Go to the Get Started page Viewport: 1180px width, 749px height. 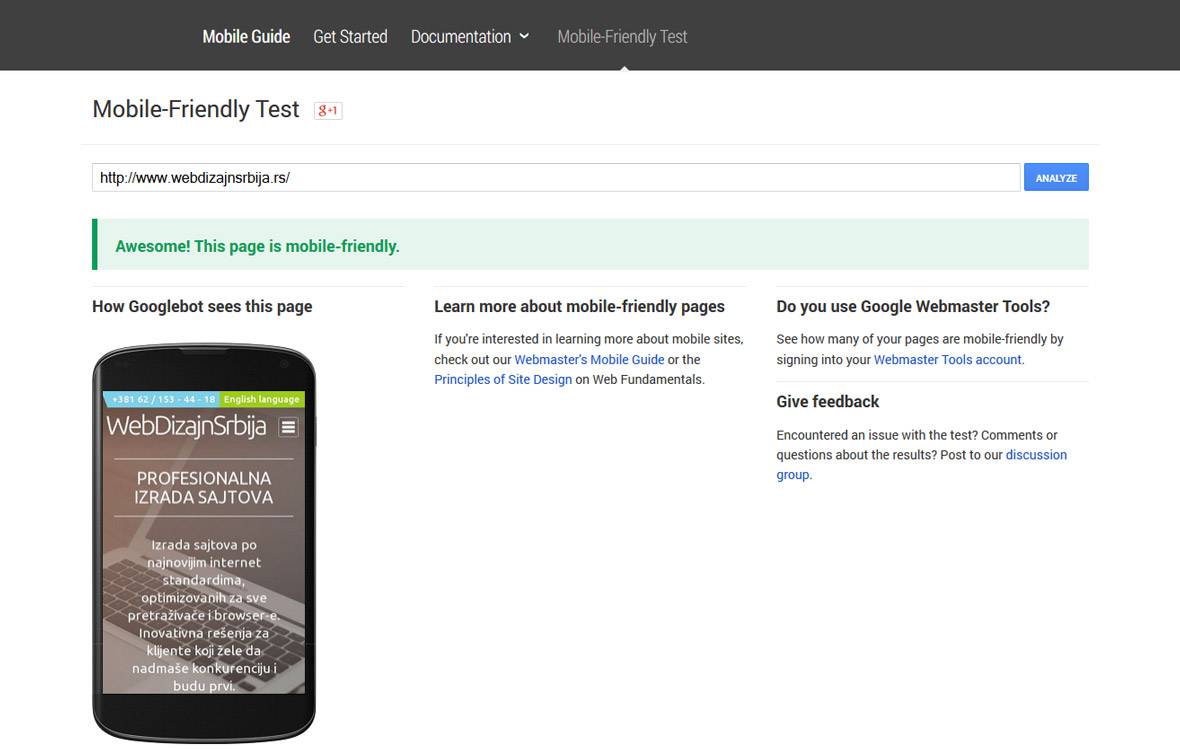pos(350,37)
